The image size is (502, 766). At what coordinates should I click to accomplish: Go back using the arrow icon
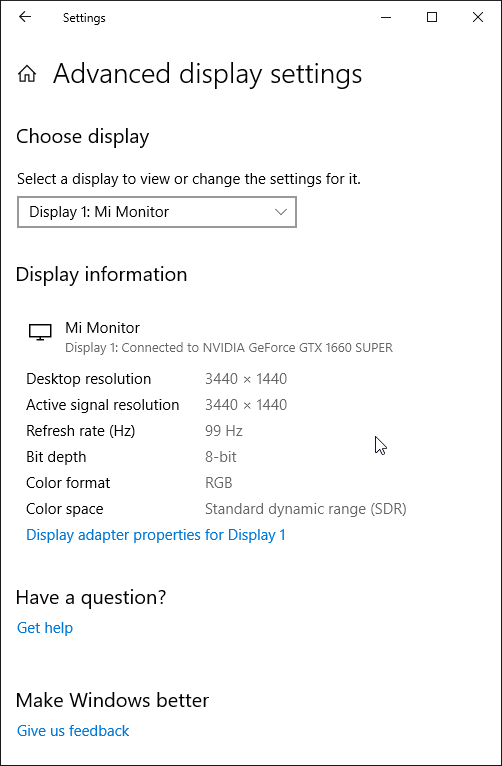[24, 17]
